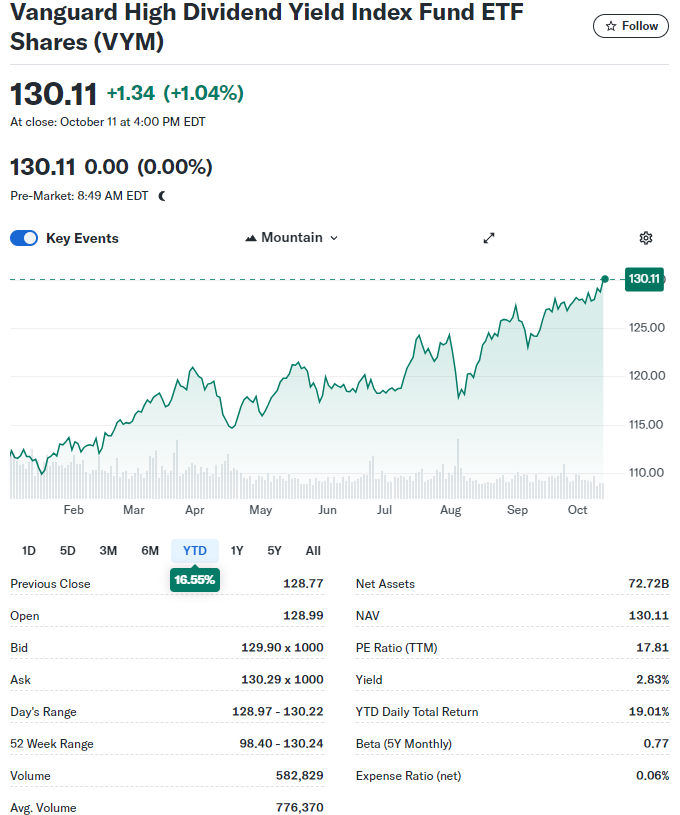The height and width of the screenshot is (815, 680).
Task: Click the 16.55% YTD return badge
Action: point(195,580)
